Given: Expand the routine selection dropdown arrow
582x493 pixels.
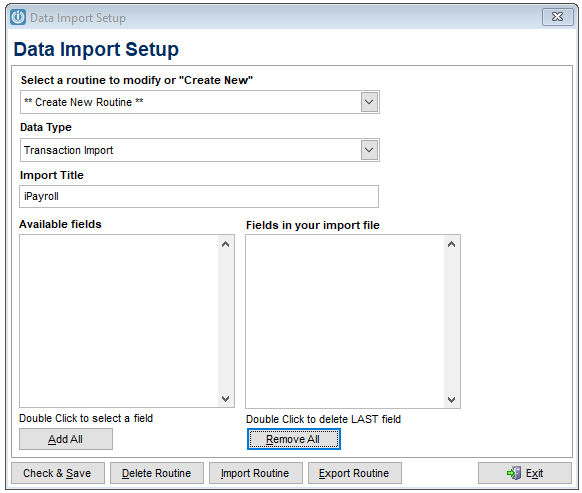Looking at the screenshot, I should click(x=369, y=102).
